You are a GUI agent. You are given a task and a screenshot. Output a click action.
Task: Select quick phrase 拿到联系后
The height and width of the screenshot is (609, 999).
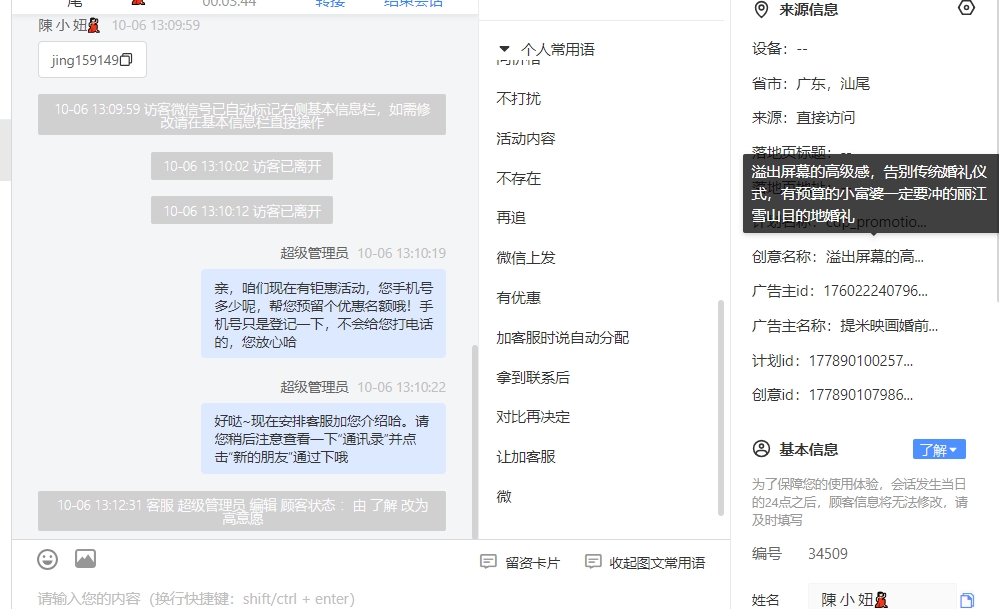533,378
